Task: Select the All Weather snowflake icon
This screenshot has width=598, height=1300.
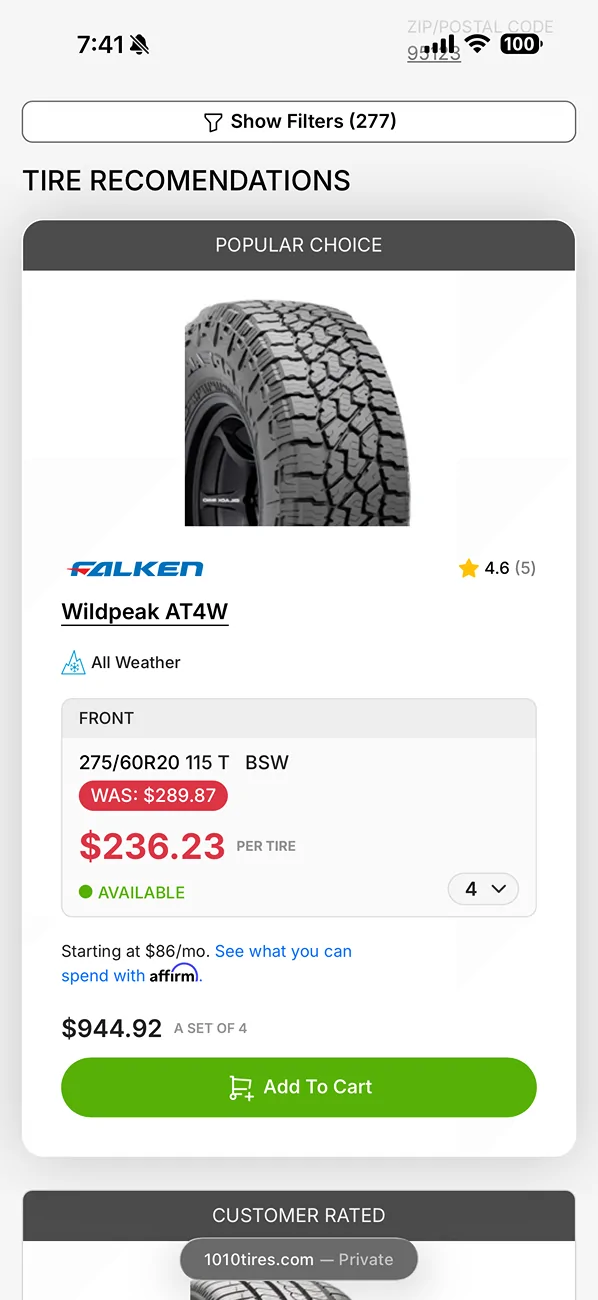Action: coord(73,662)
